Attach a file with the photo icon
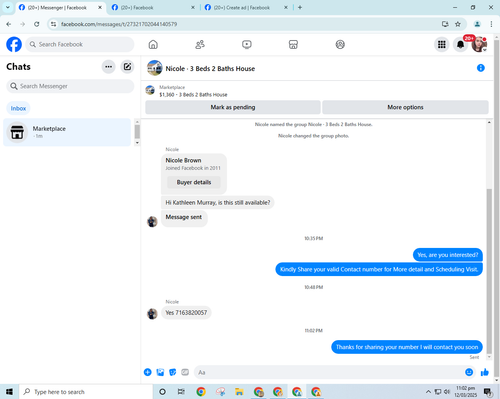The image size is (500, 399). [160, 372]
